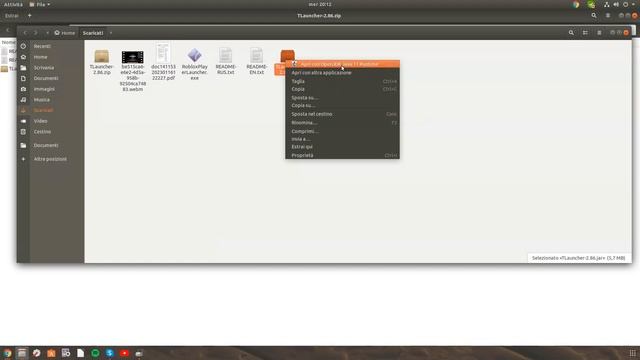640x360 pixels.
Task: Open volume indicator in top bar
Action: click(616, 4)
